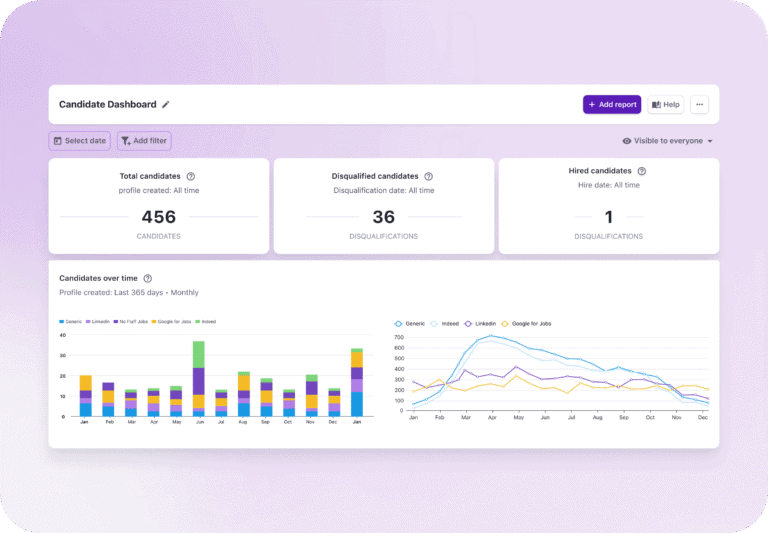Click the pencil icon beside Candidate Dashboard
This screenshot has width=768, height=533.
(166, 104)
